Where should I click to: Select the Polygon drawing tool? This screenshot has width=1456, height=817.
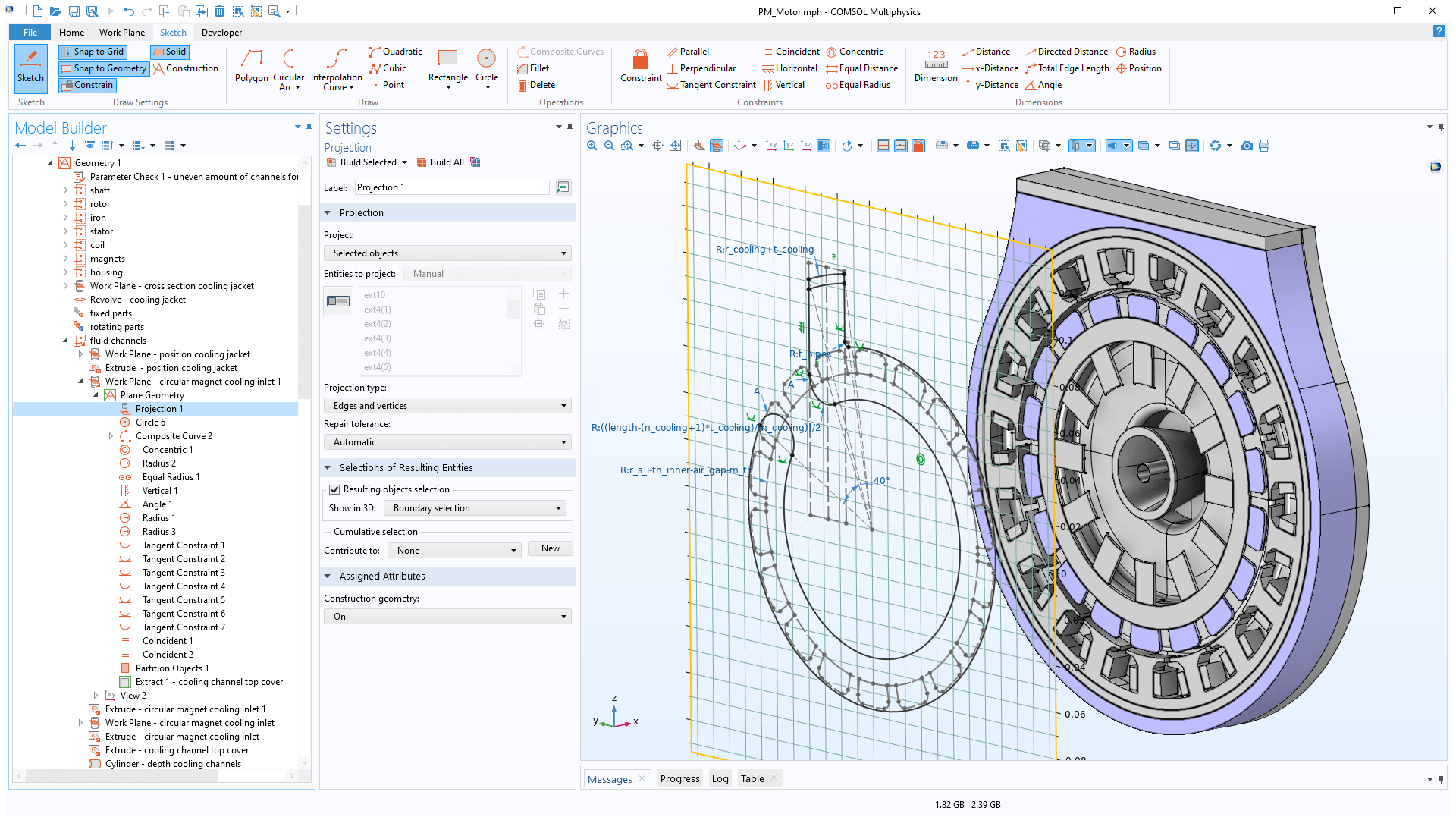[251, 67]
